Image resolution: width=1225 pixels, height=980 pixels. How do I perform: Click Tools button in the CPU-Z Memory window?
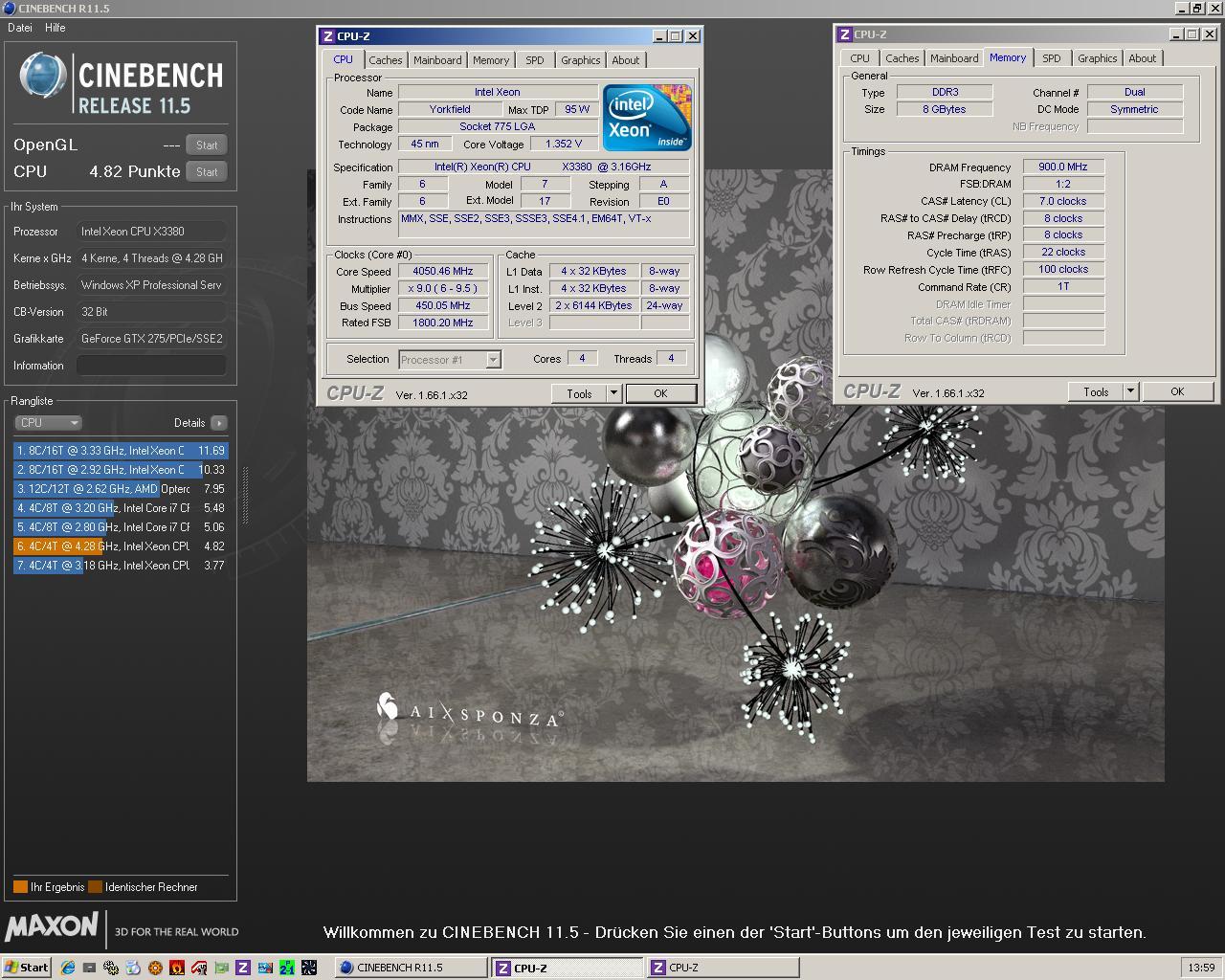click(x=1096, y=391)
